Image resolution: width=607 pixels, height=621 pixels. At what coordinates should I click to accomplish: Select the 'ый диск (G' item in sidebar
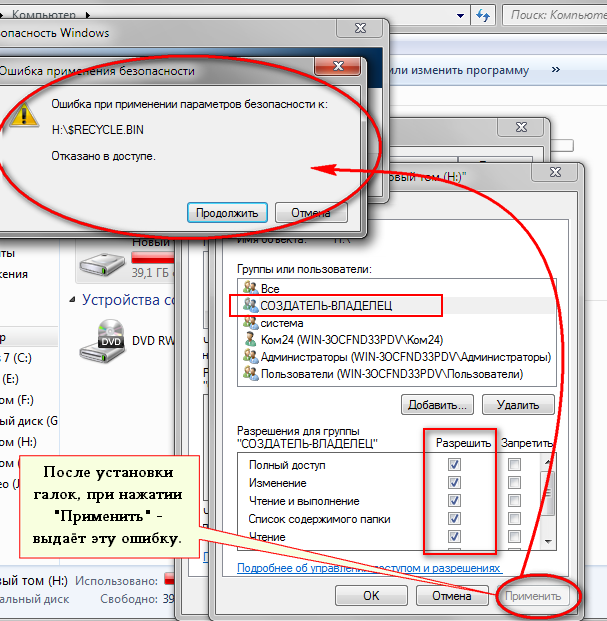29,421
